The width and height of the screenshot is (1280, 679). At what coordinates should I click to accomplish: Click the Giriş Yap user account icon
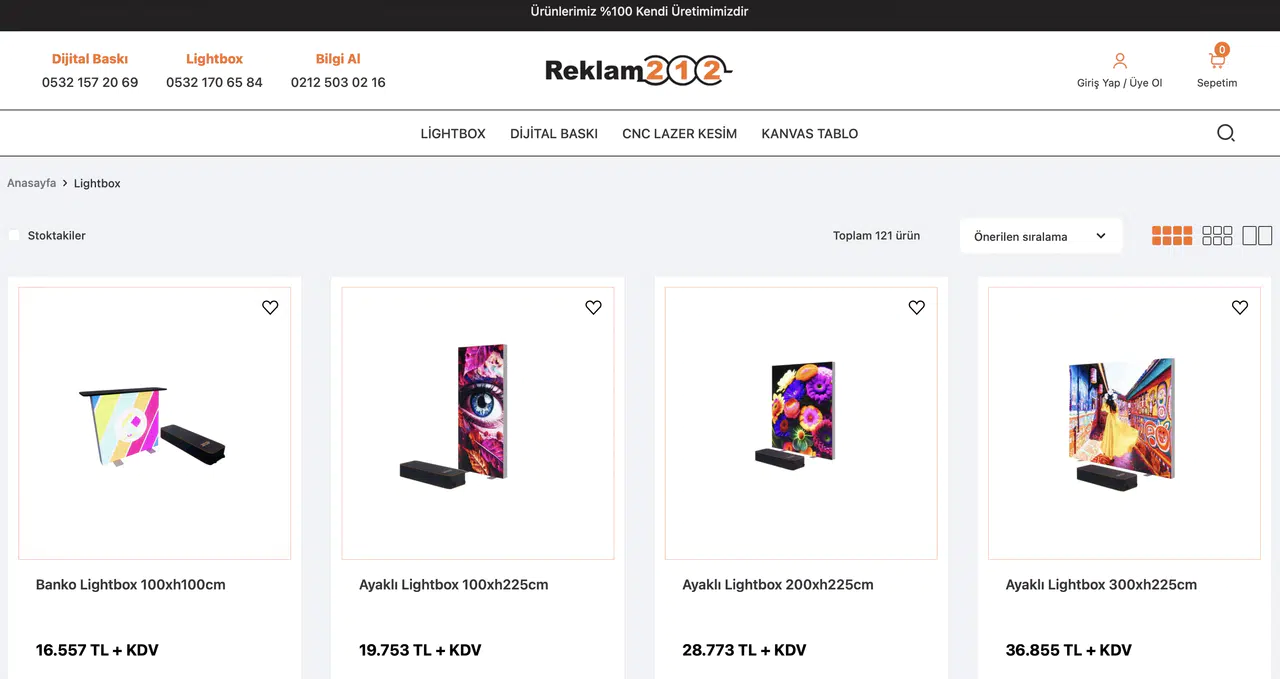[x=1120, y=61]
